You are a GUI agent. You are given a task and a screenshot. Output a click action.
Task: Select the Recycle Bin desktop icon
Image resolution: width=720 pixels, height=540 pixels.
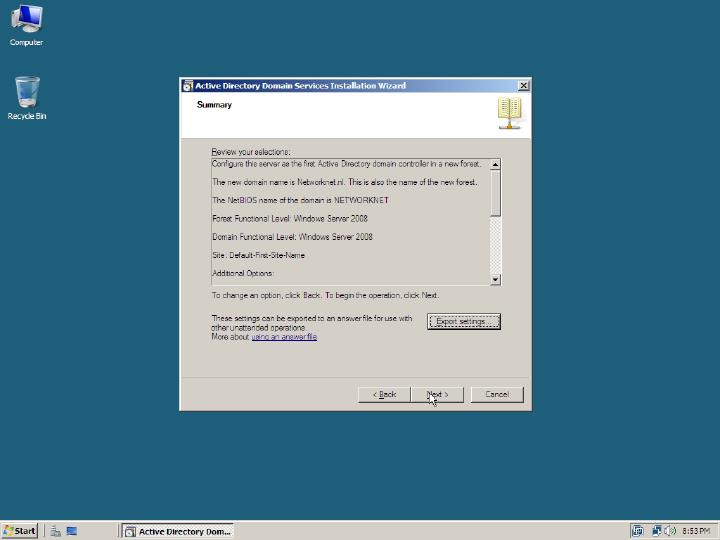(x=27, y=98)
